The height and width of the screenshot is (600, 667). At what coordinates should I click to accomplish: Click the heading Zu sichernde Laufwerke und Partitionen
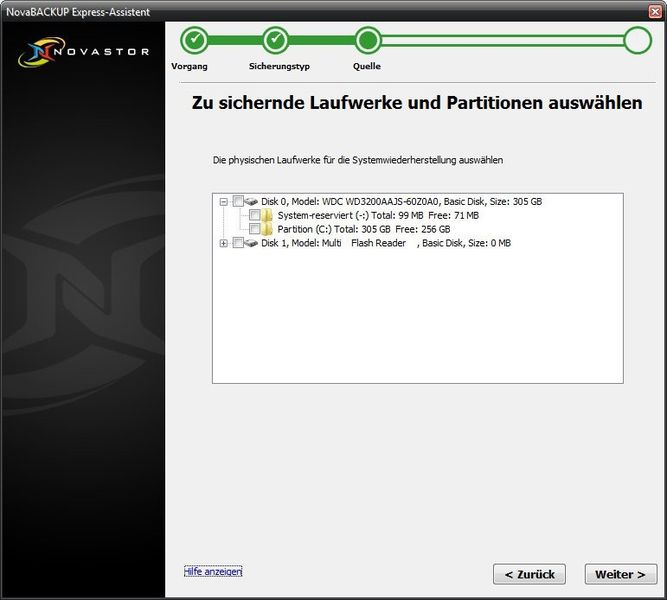(417, 103)
